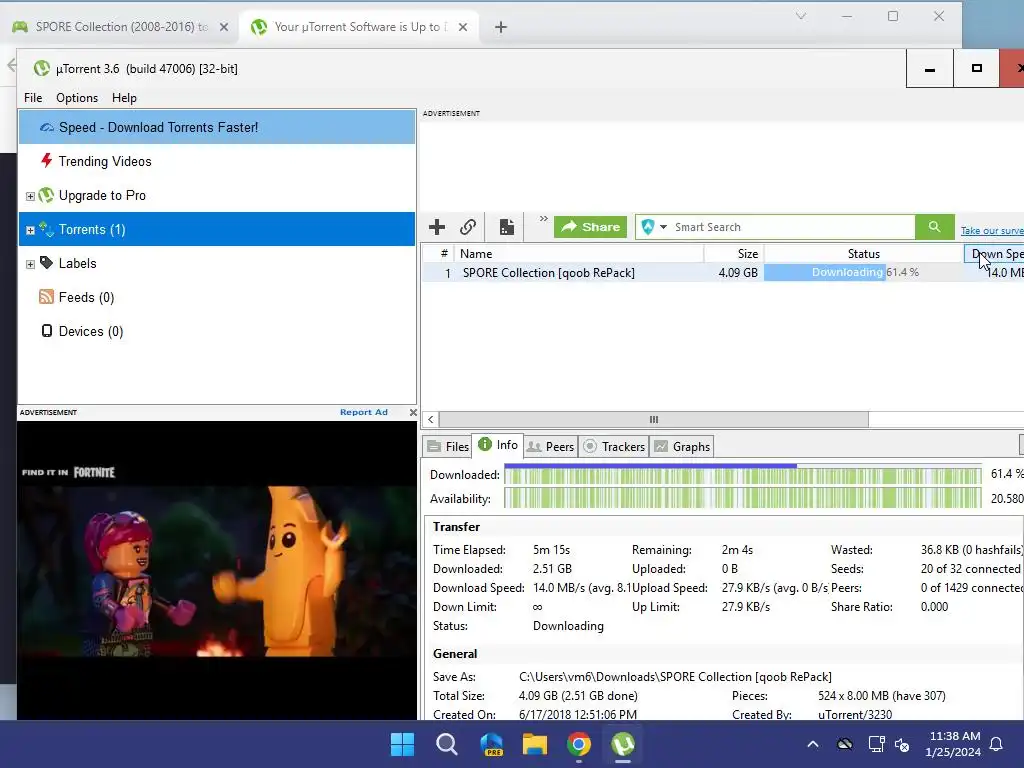The height and width of the screenshot is (768, 1024).
Task: Open the muted volume tray icon
Action: [902, 744]
